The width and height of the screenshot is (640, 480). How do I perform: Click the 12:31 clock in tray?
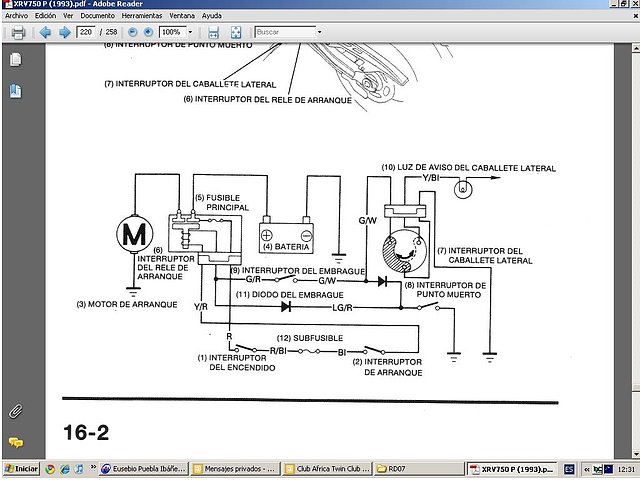click(x=627, y=469)
